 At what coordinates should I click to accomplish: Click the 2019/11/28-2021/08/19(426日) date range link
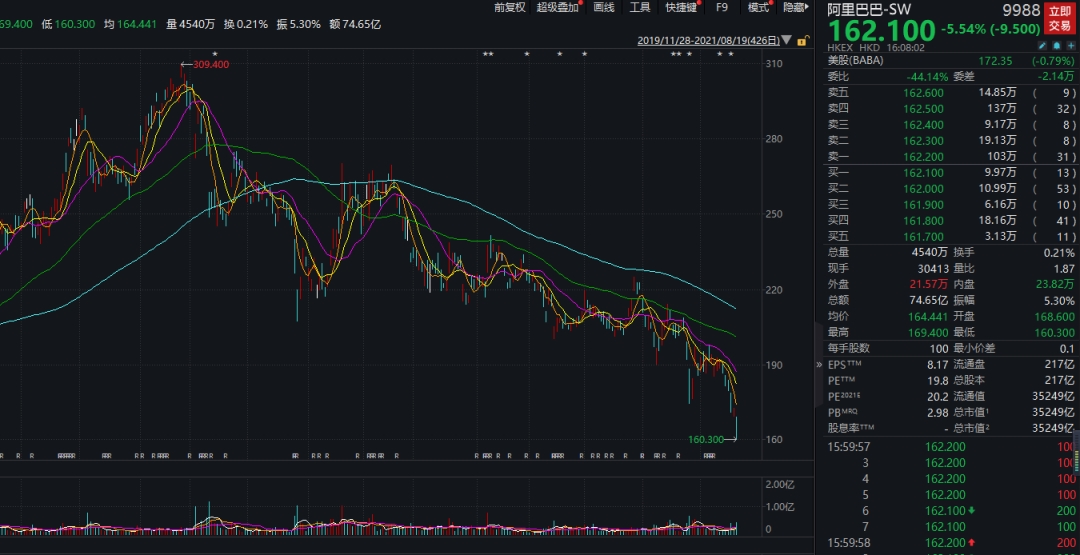coord(709,41)
